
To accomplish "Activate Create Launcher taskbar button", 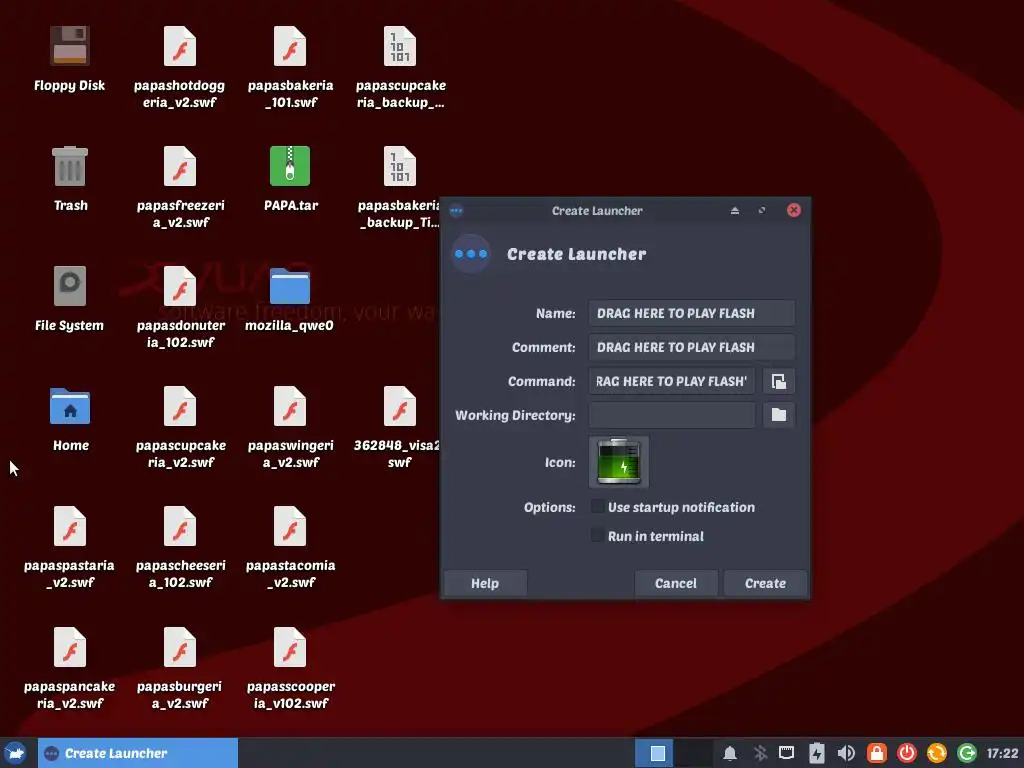I will click(x=138, y=753).
